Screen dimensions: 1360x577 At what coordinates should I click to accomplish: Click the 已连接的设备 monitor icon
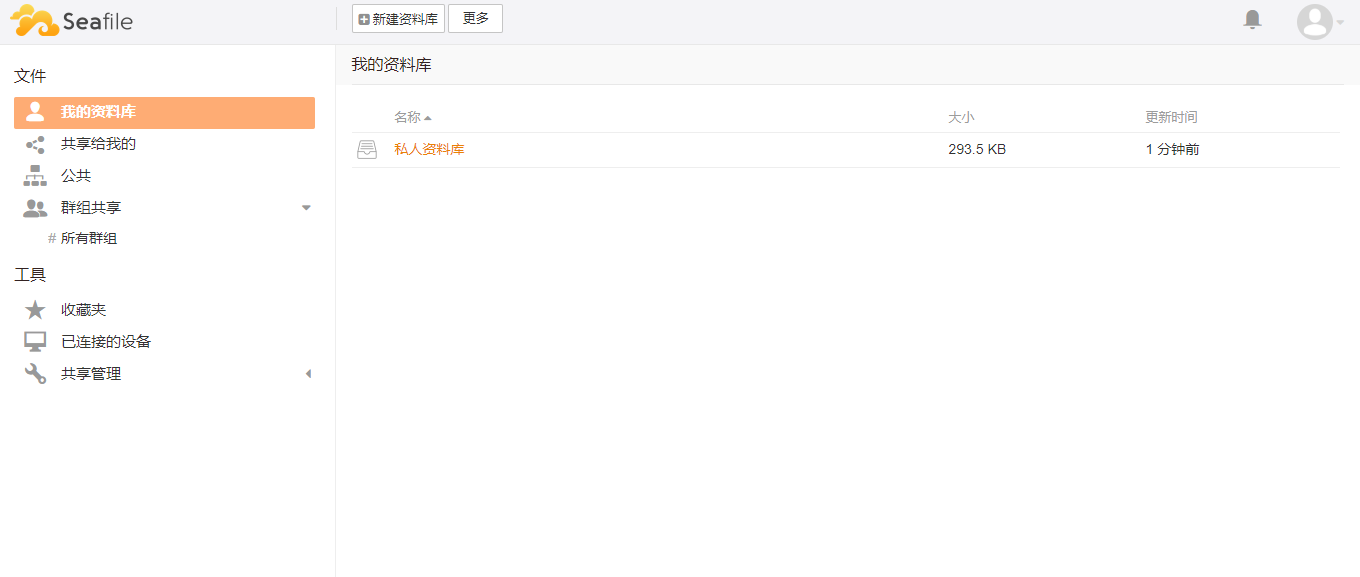tap(35, 342)
